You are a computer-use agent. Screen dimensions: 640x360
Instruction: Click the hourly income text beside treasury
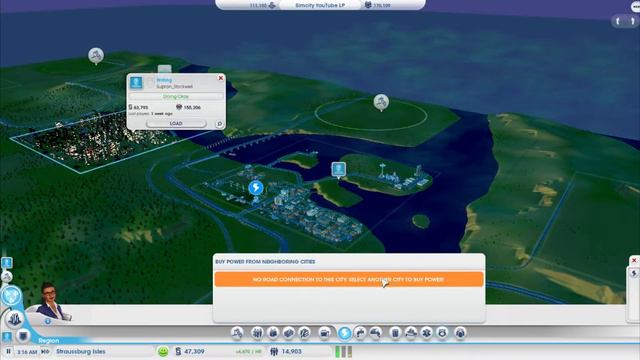point(249,351)
